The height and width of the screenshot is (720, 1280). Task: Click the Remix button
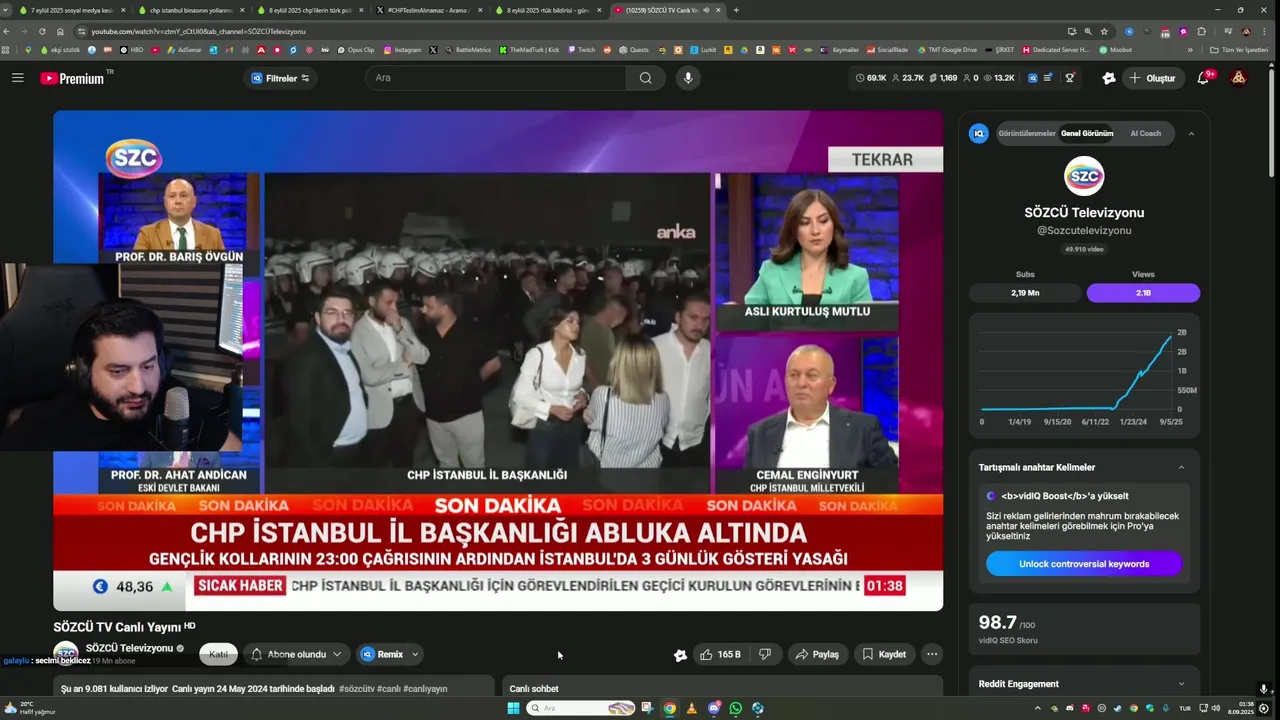(x=381, y=654)
